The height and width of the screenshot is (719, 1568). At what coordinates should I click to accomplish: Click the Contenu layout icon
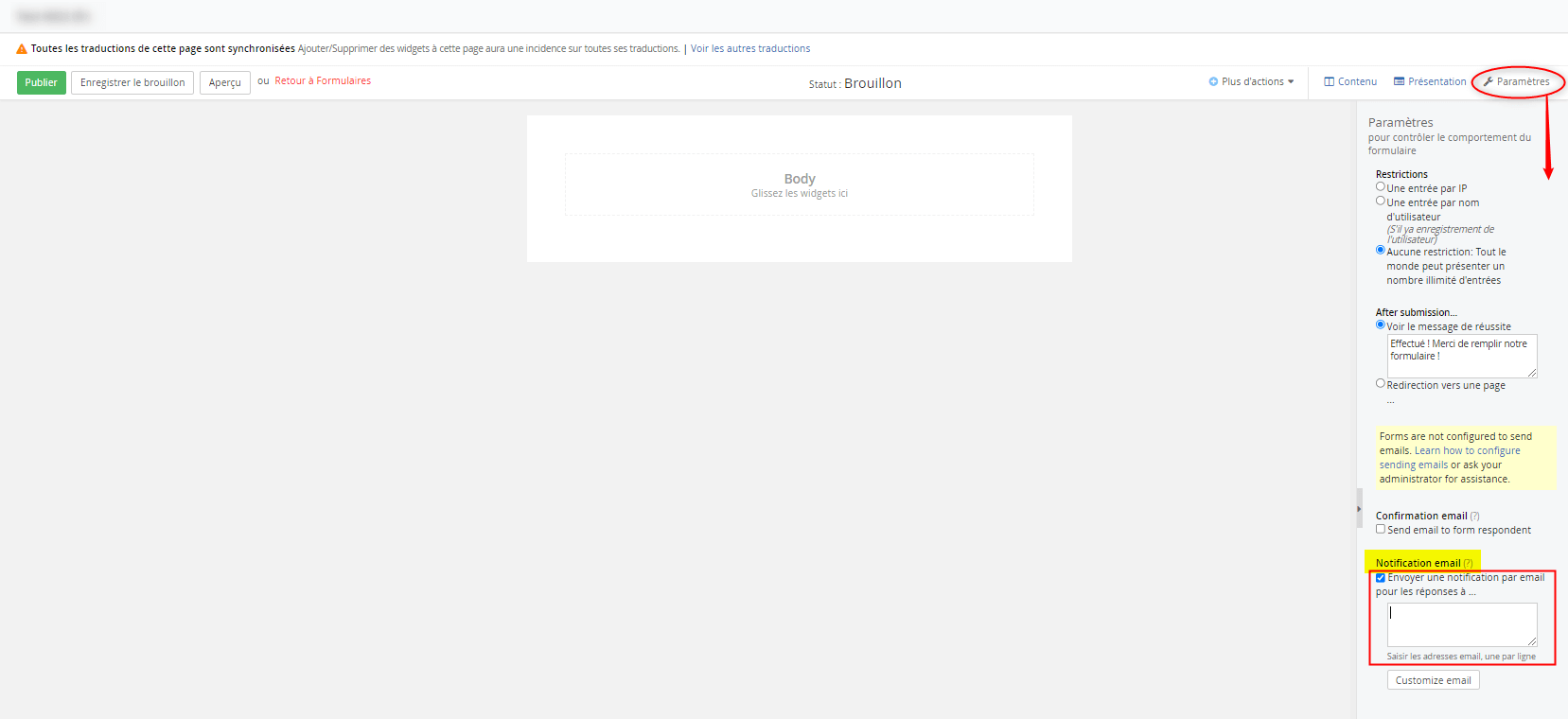click(x=1329, y=81)
